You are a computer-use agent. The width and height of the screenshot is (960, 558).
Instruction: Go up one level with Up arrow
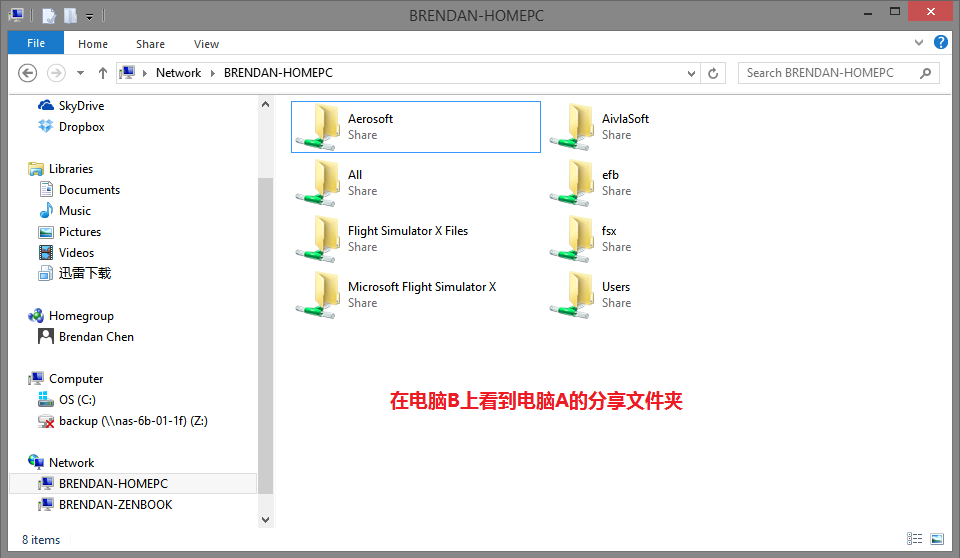click(103, 73)
